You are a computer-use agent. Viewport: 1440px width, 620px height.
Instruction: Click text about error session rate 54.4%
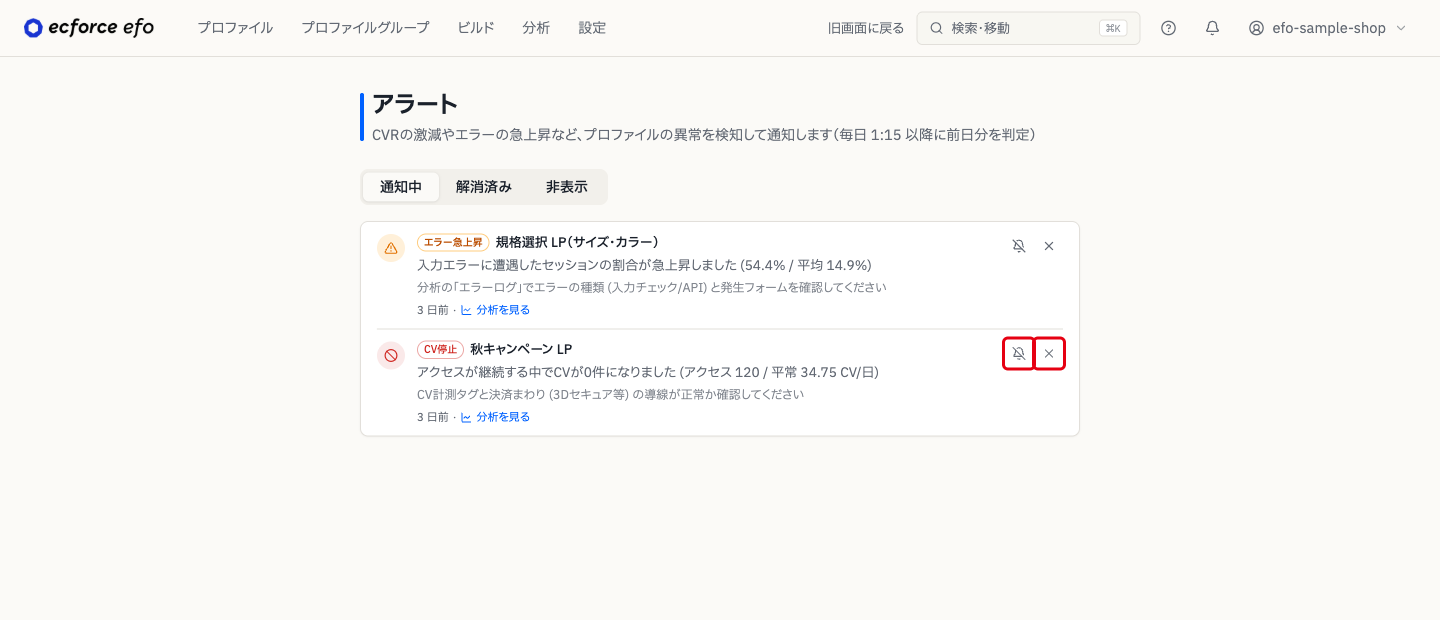coord(644,265)
